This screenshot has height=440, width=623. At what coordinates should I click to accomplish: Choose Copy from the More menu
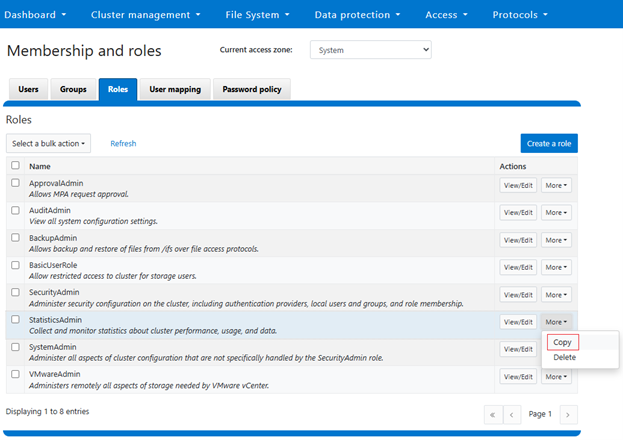(563, 342)
